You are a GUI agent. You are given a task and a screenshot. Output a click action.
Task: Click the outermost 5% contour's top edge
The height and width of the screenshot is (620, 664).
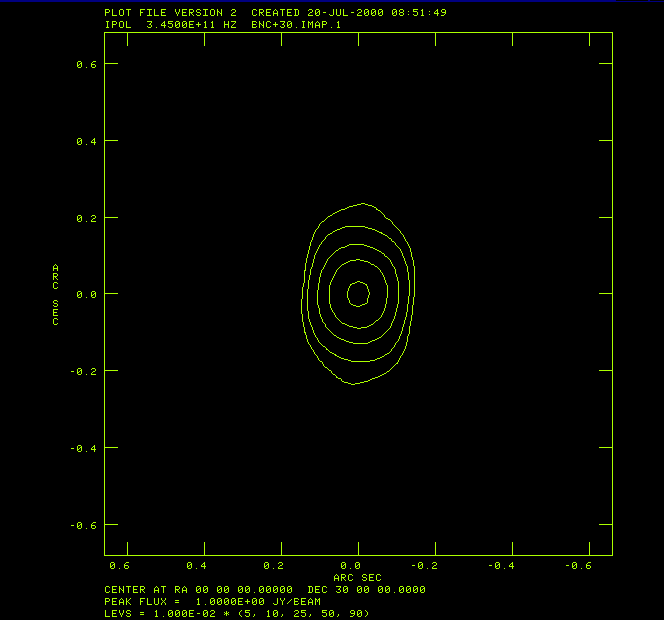[x=363, y=204]
